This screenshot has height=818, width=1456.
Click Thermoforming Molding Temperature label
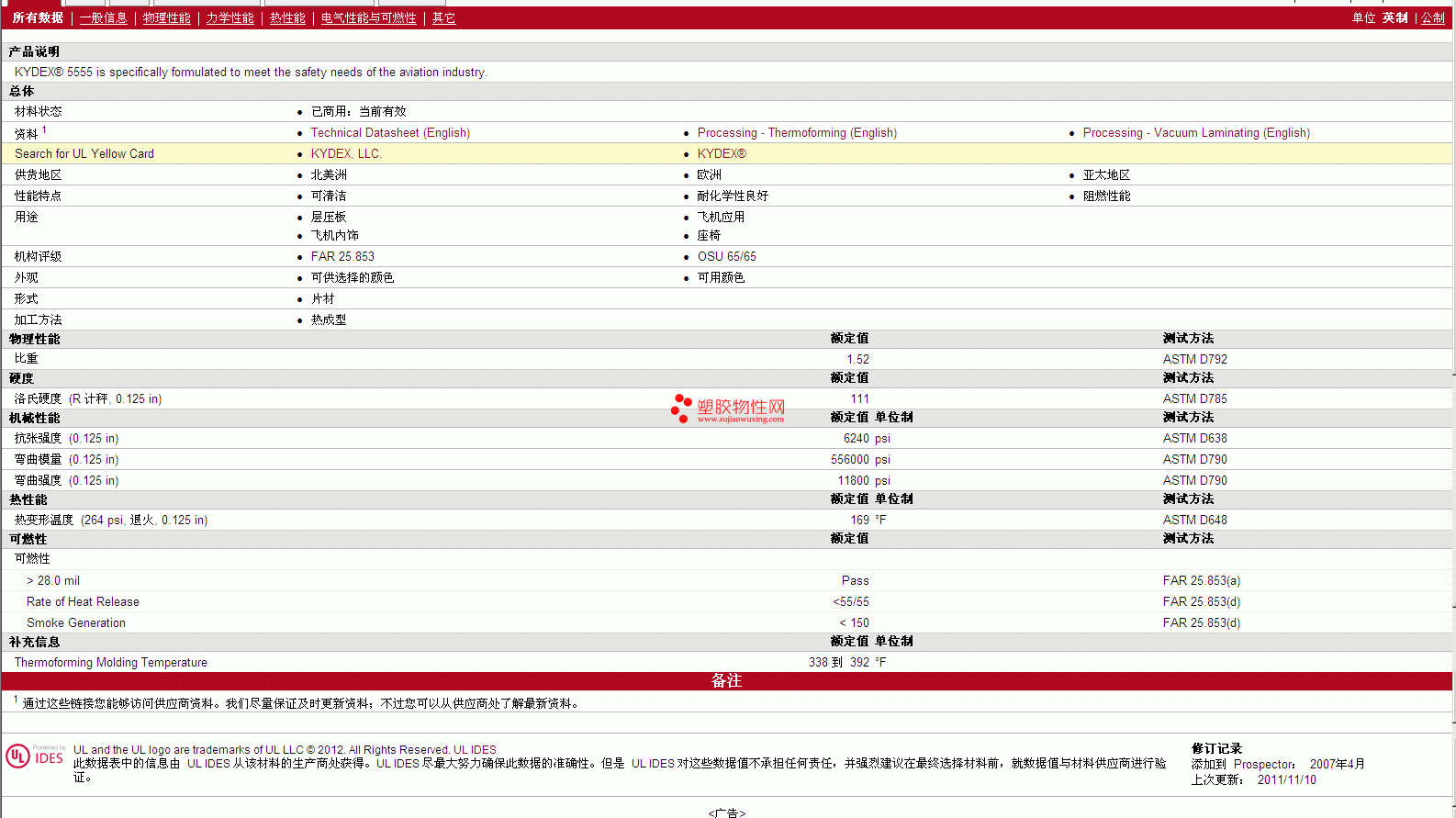pos(111,662)
